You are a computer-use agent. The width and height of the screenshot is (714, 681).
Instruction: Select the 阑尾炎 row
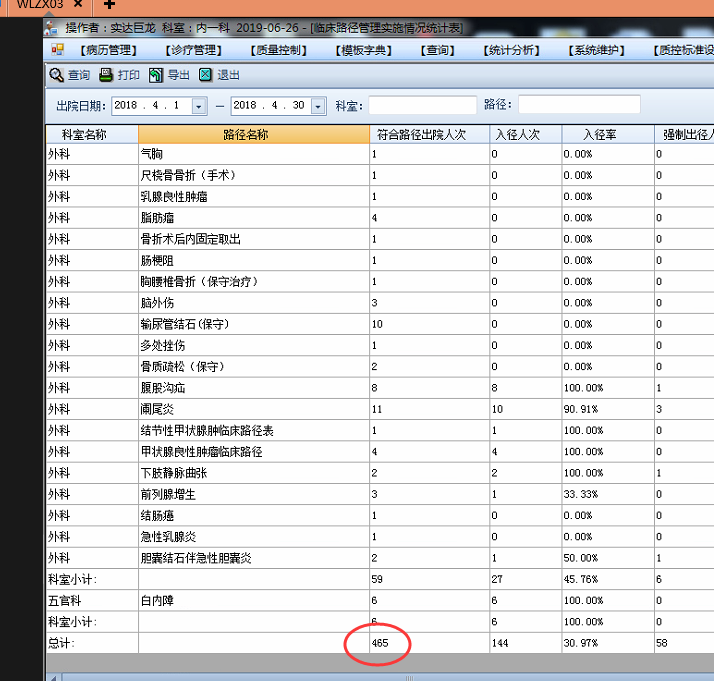(380, 409)
